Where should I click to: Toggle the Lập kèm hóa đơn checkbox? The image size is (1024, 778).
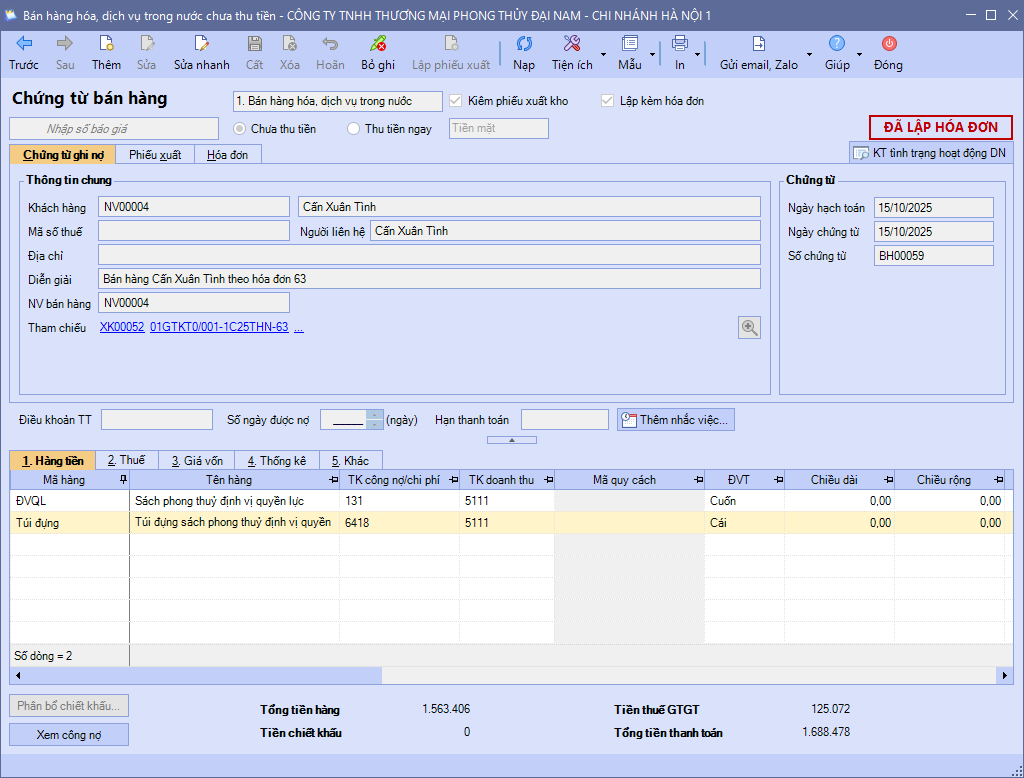pyautogui.click(x=607, y=101)
